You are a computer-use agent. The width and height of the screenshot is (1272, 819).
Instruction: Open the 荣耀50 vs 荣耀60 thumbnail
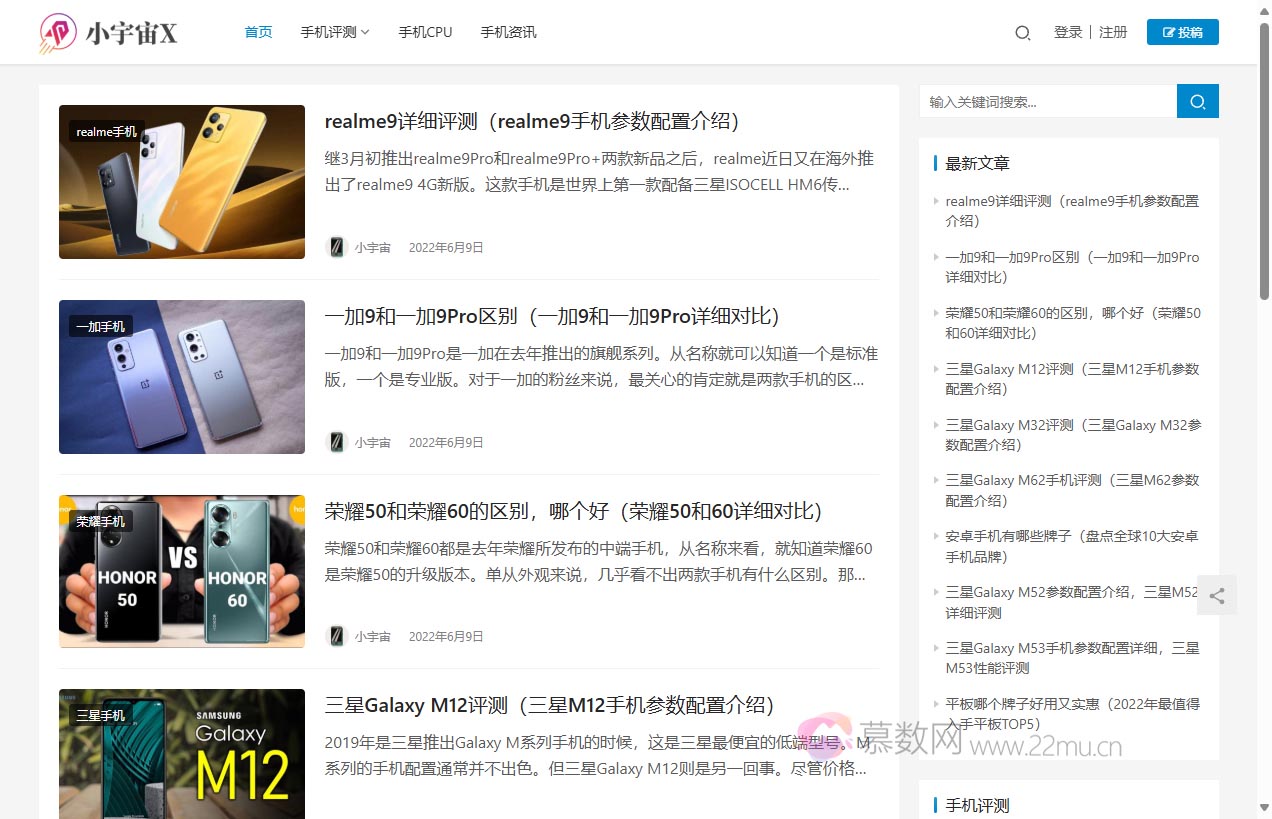click(182, 571)
